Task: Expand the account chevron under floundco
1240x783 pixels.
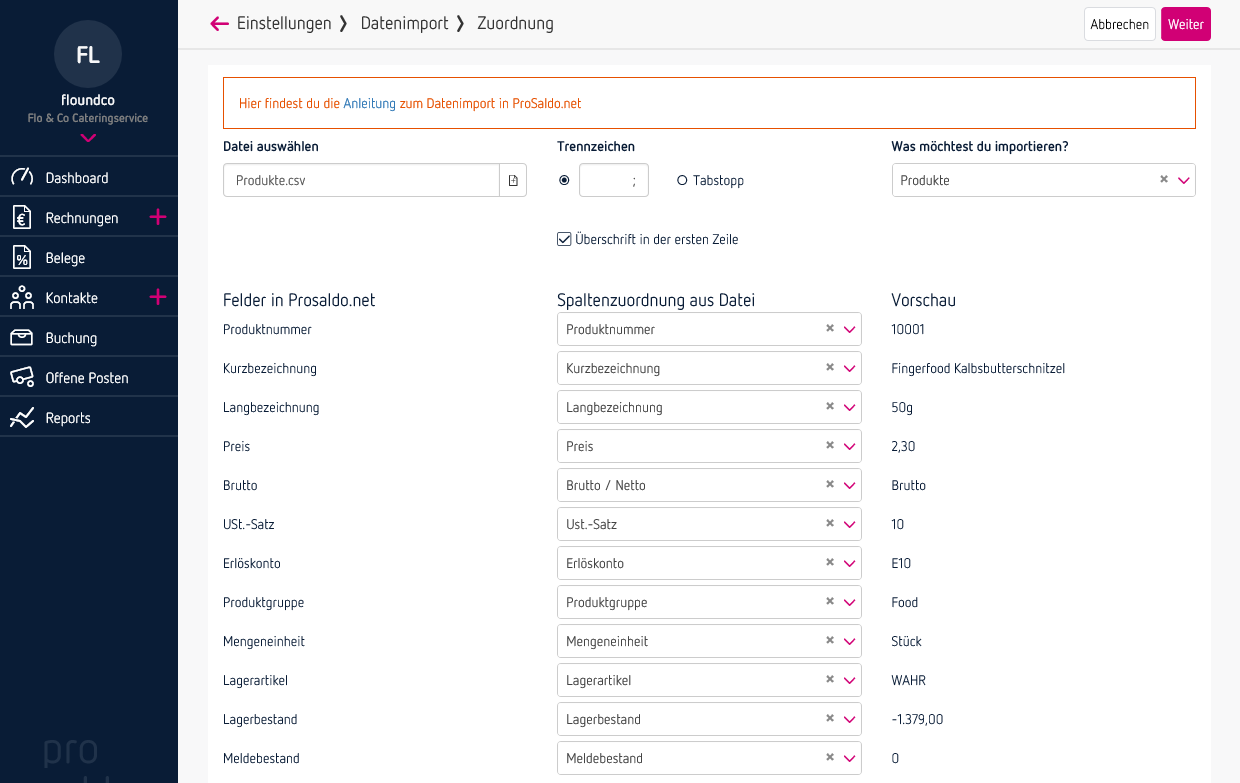Action: point(88,138)
